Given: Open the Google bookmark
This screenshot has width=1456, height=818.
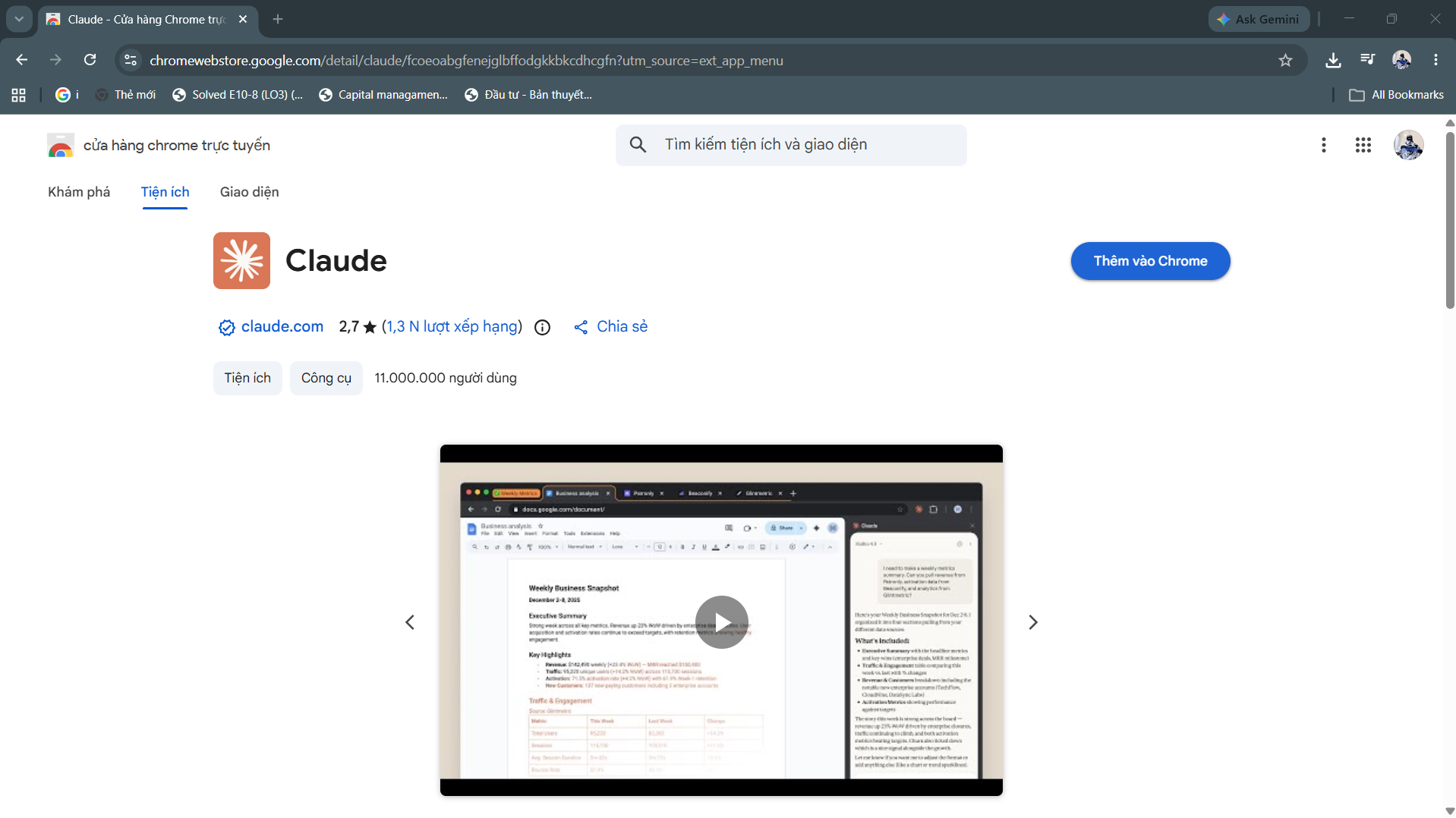Looking at the screenshot, I should click(67, 95).
